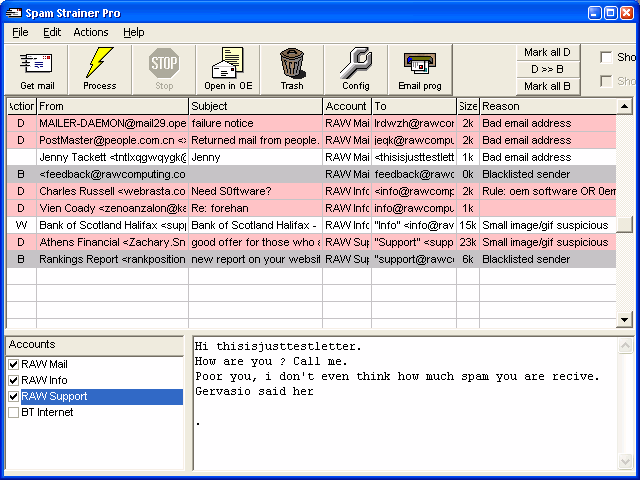Select the Jenny Tackett email row

coord(110,157)
